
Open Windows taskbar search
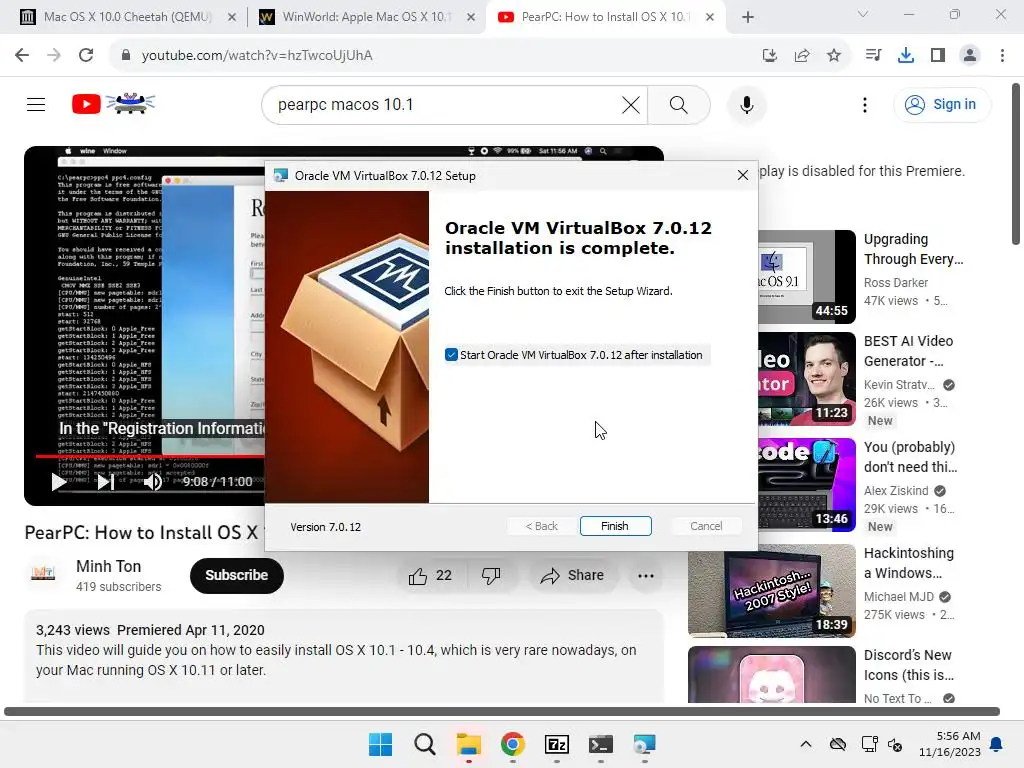coord(424,744)
